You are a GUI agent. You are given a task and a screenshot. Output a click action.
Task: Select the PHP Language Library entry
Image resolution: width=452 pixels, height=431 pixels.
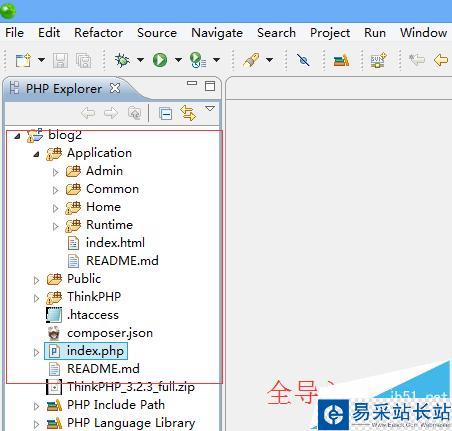click(131, 423)
